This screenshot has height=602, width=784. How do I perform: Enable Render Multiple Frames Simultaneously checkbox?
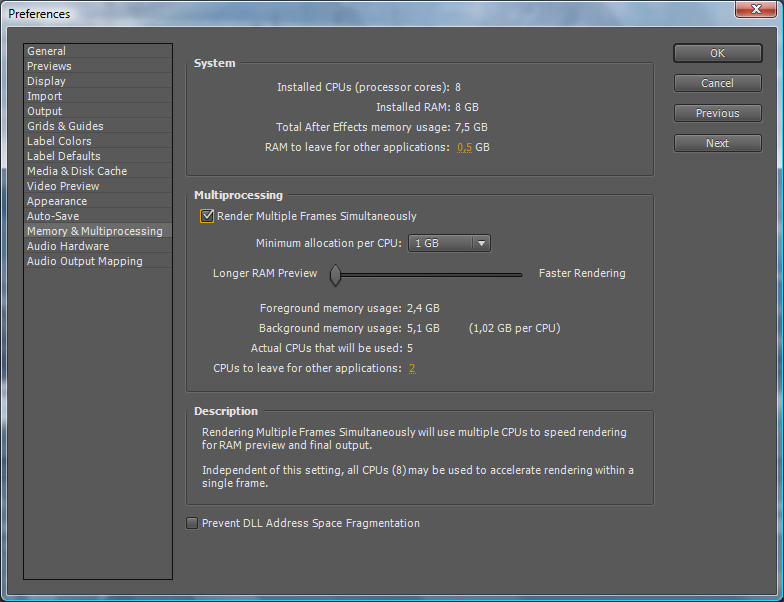(208, 216)
